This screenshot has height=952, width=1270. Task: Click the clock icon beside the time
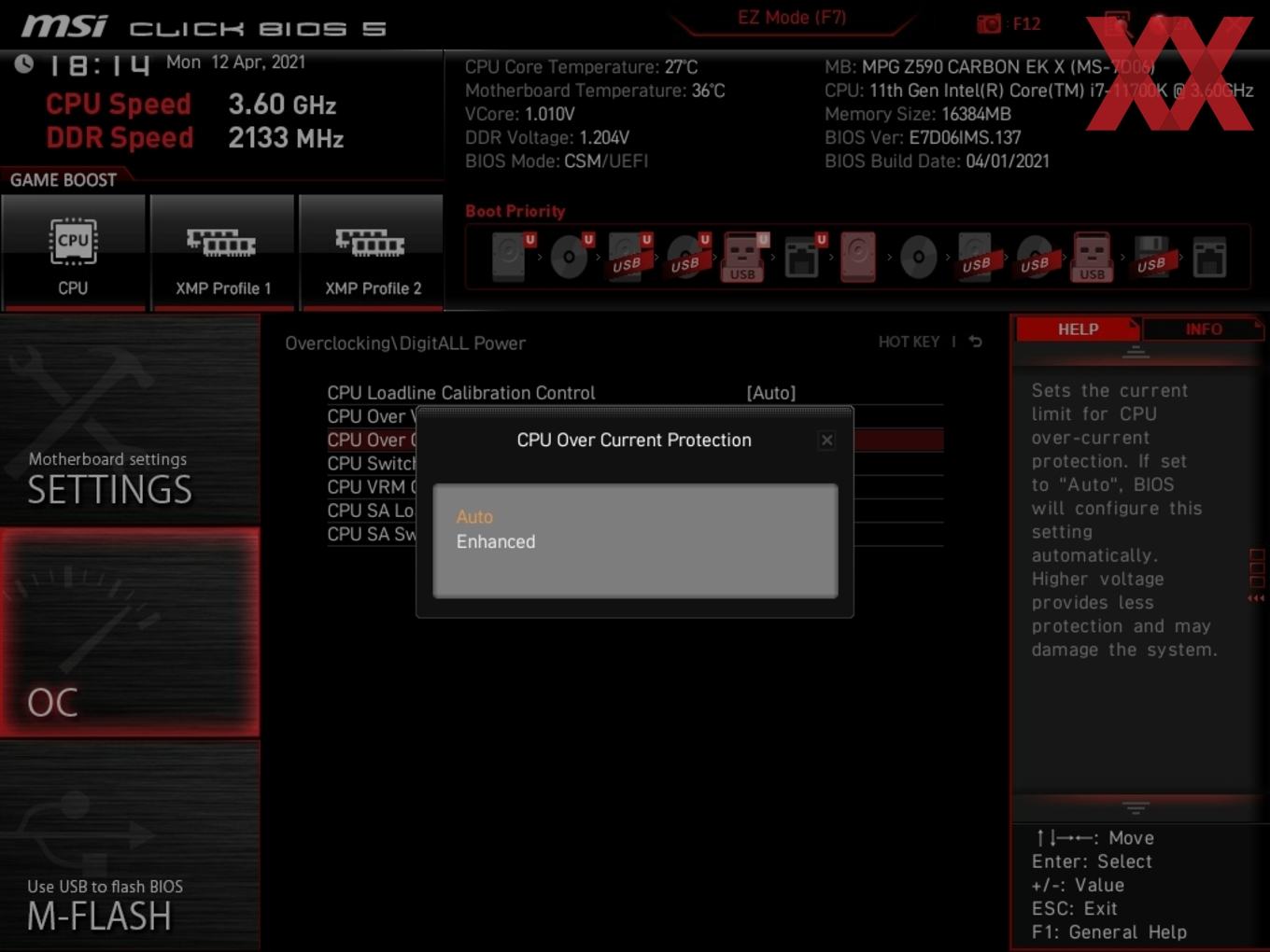[x=23, y=63]
